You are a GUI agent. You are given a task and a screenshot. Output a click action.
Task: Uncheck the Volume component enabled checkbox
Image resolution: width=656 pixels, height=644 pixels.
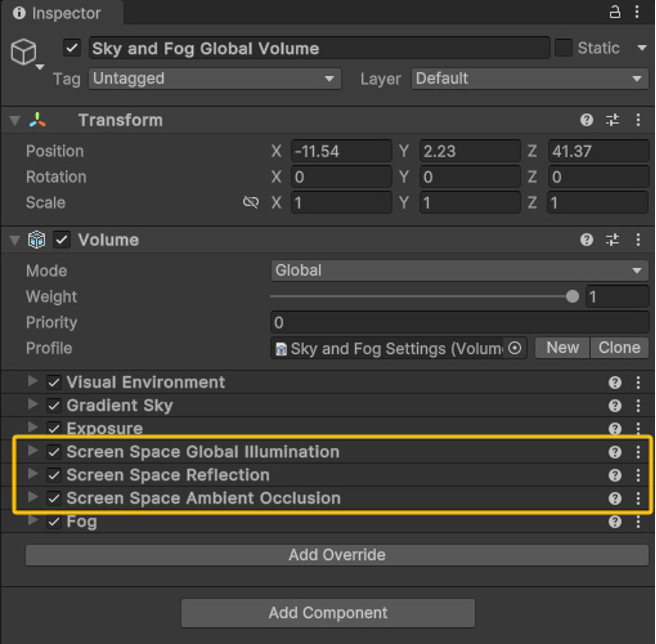(62, 240)
